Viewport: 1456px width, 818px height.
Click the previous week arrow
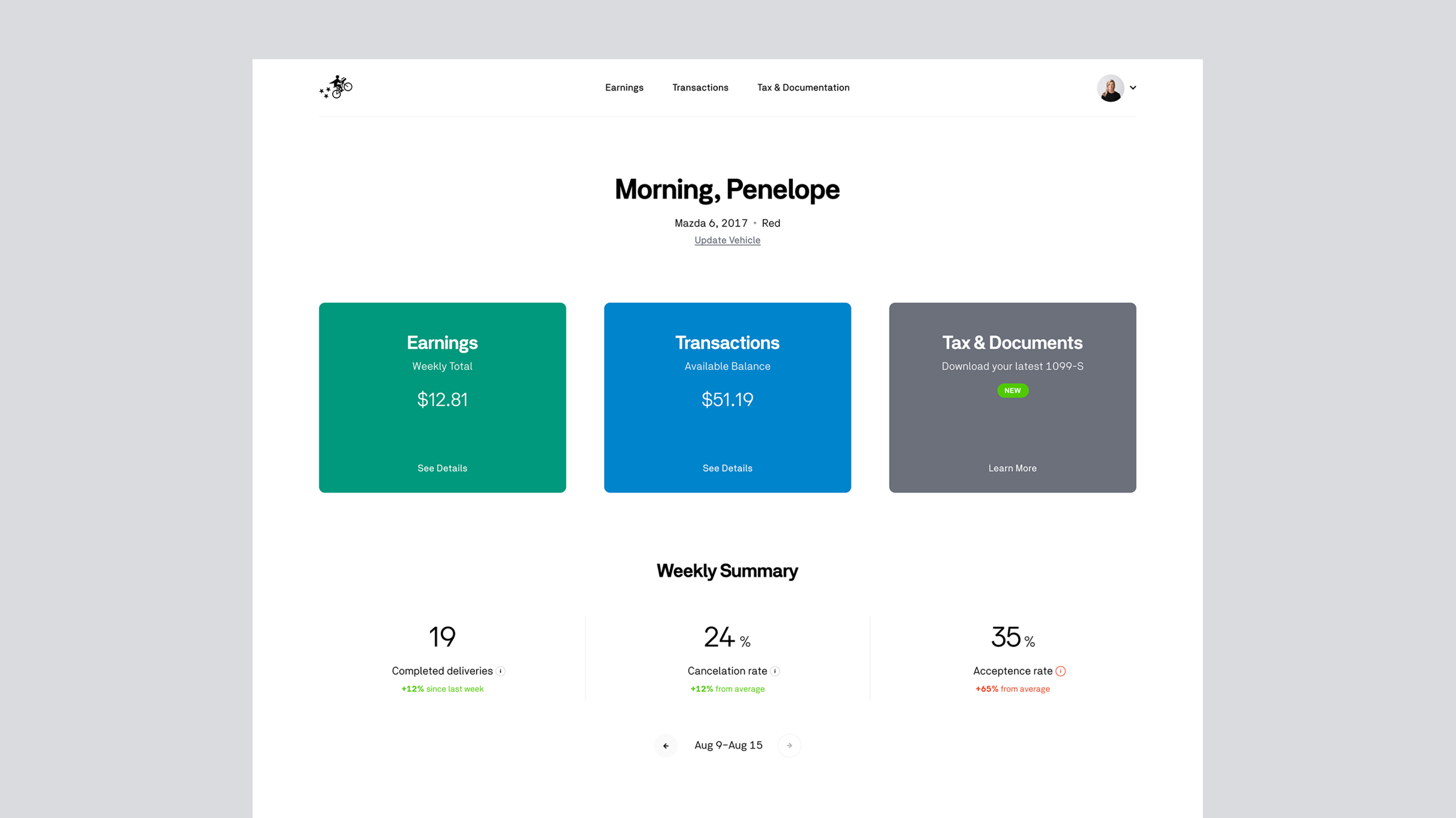pos(666,745)
